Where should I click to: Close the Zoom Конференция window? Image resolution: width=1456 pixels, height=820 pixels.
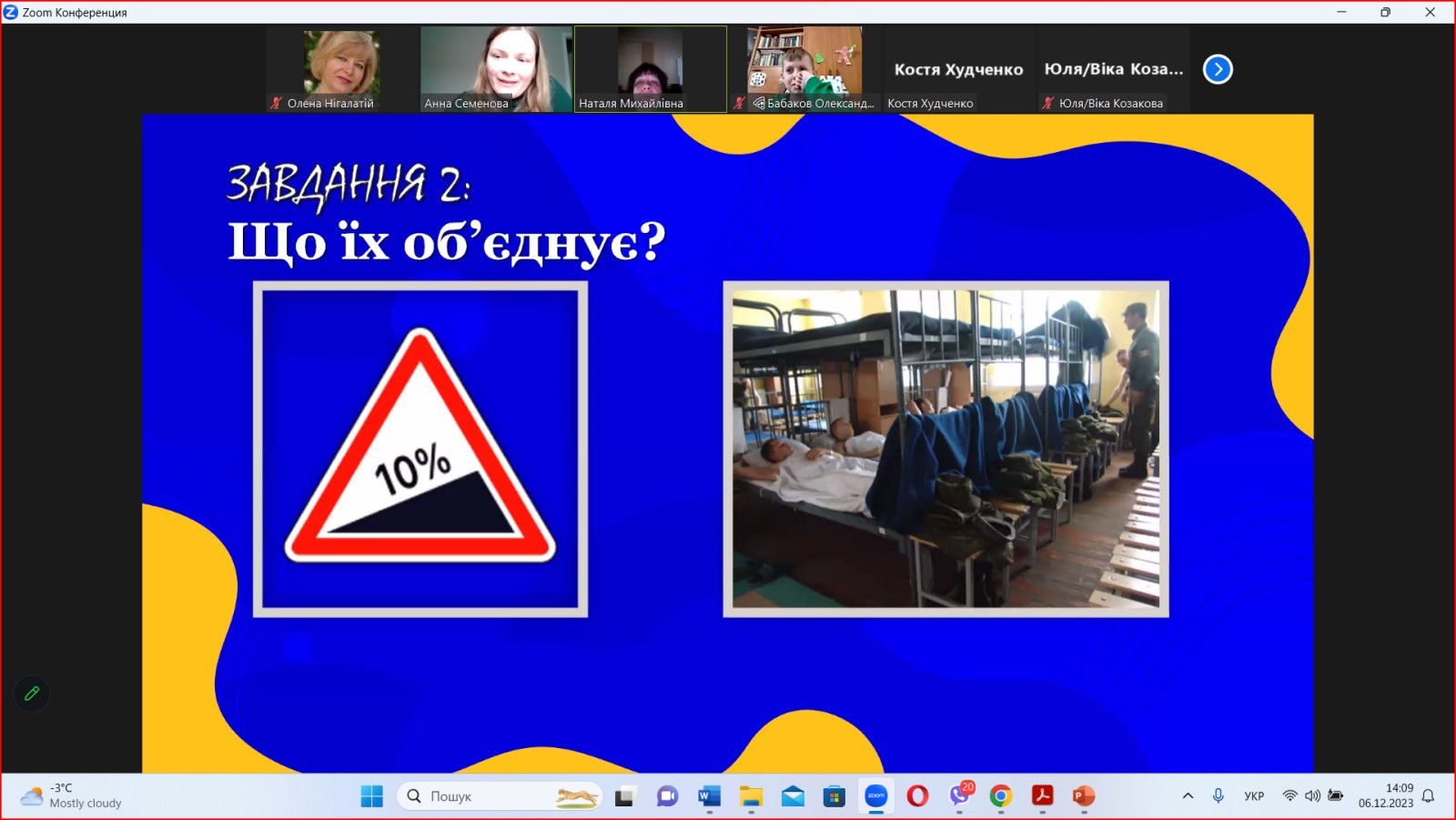1430,12
